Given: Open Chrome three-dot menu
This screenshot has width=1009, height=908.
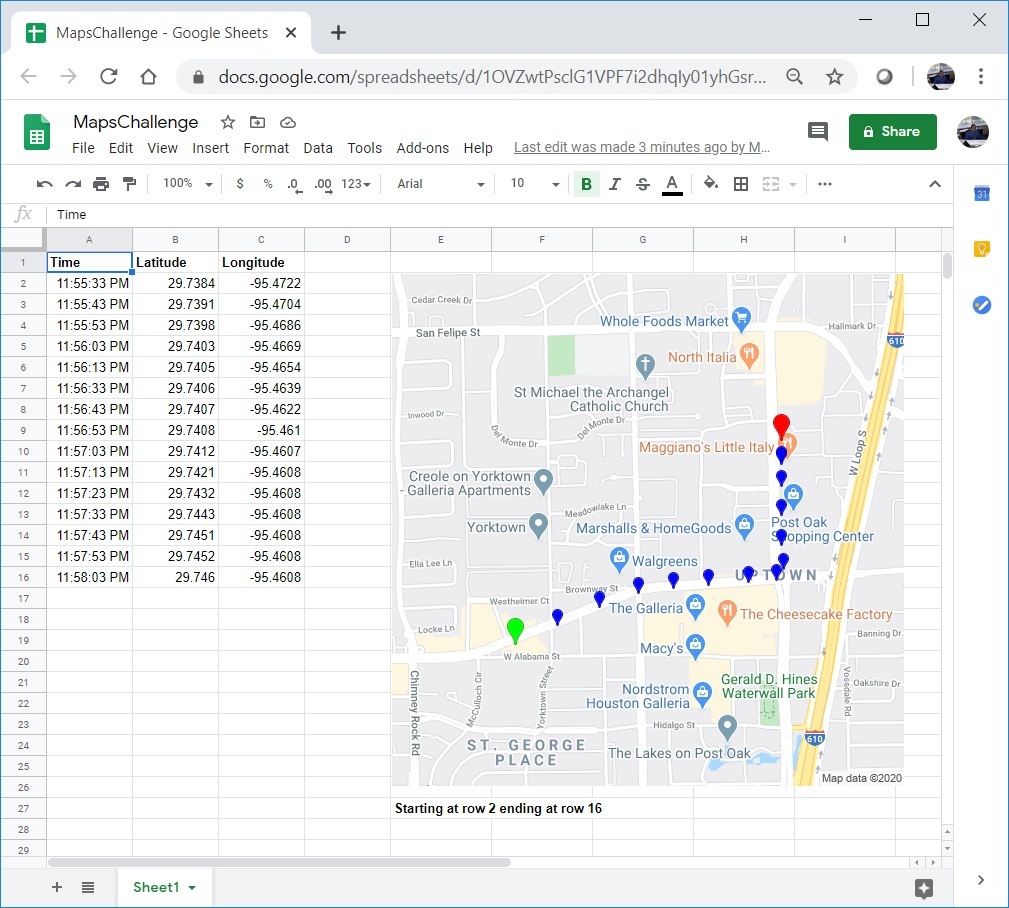Looking at the screenshot, I should tap(981, 77).
